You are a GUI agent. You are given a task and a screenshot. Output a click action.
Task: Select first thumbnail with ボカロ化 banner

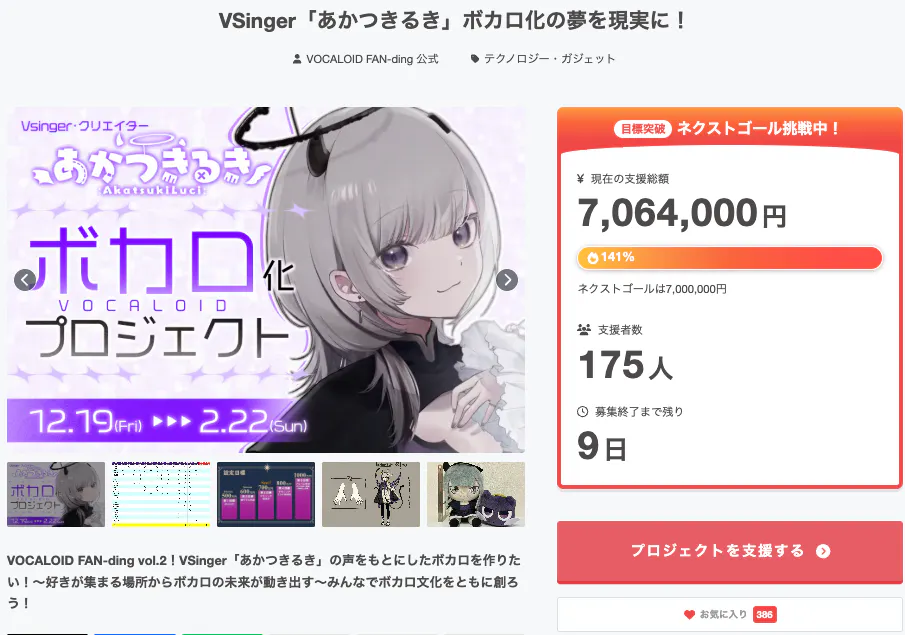coord(56,494)
